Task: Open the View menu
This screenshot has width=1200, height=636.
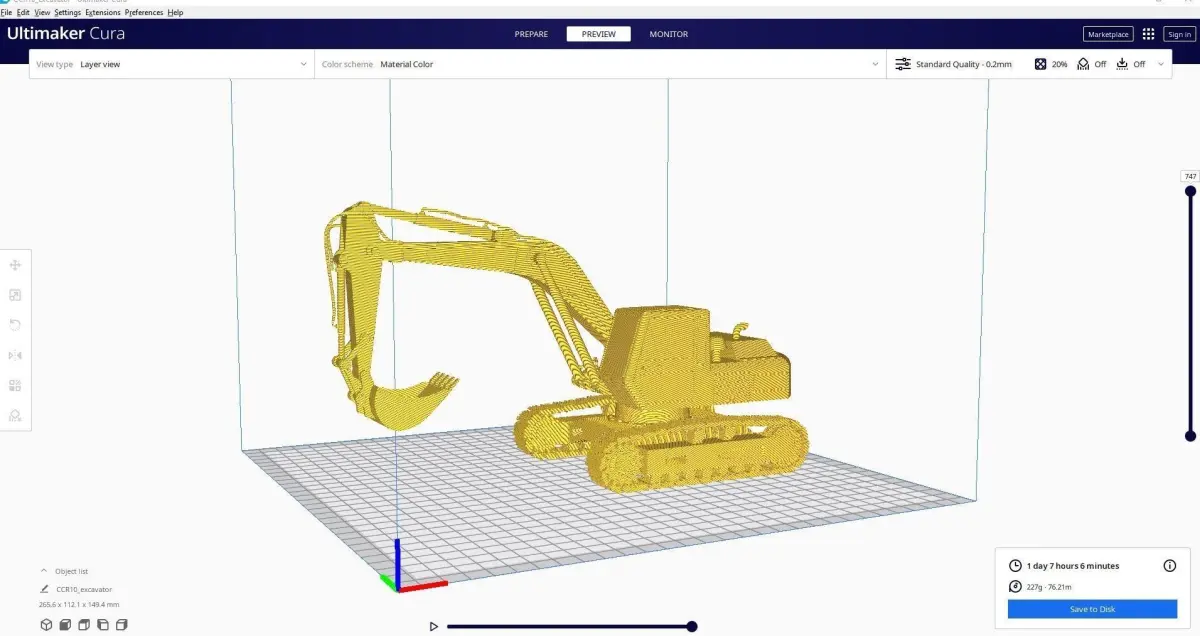Action: pos(42,13)
